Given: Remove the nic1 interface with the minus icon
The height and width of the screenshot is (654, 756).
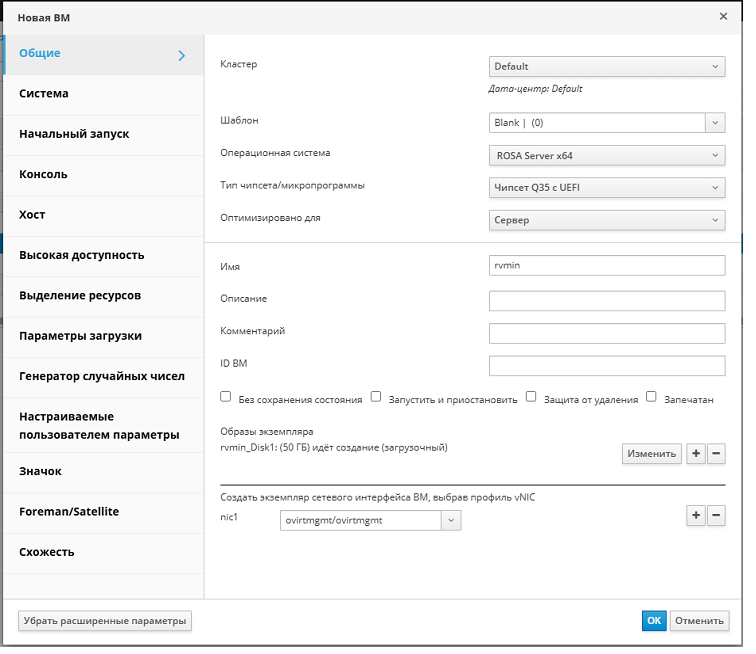Looking at the screenshot, I should pyautogui.click(x=716, y=515).
